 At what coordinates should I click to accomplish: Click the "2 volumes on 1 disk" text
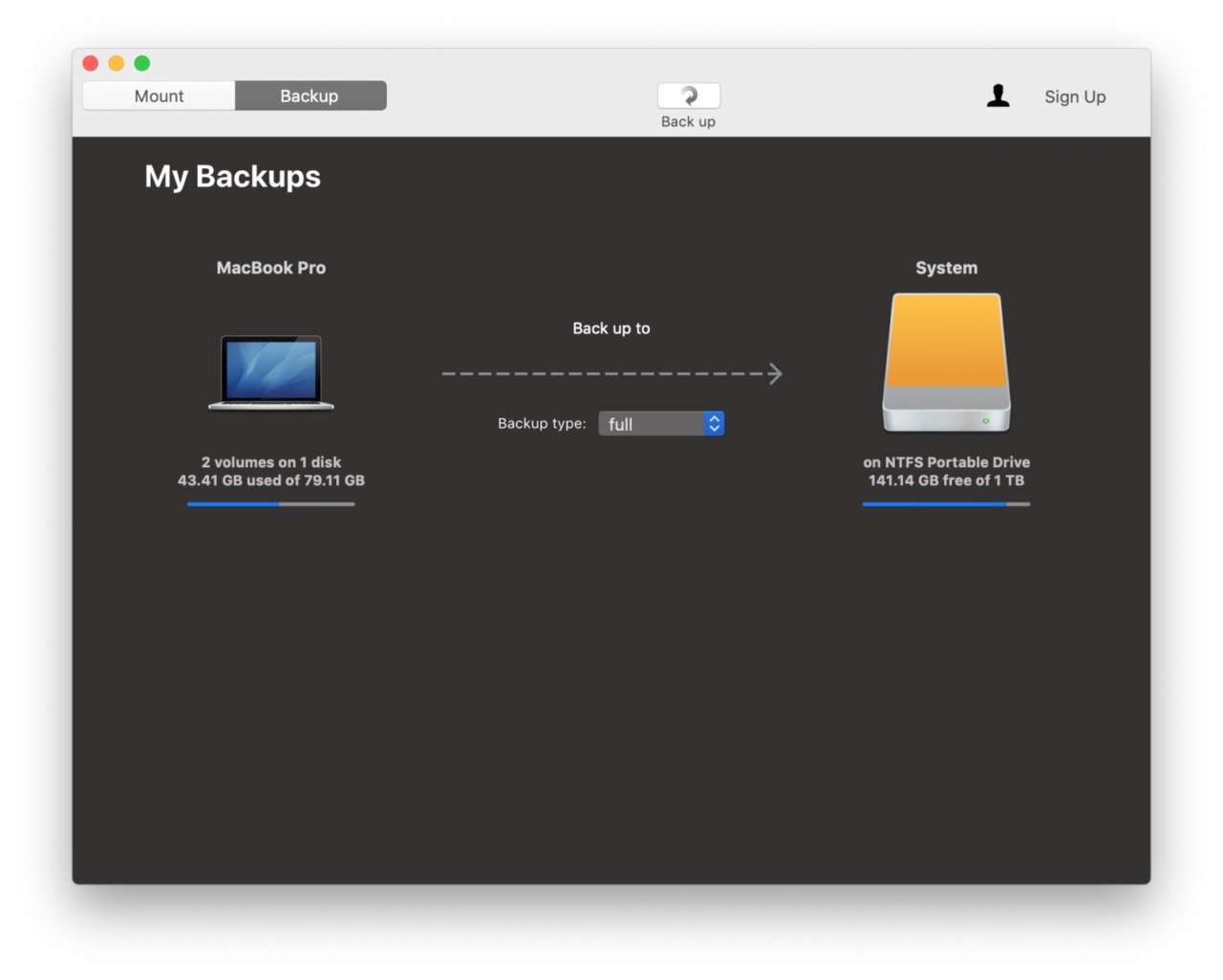click(271, 462)
